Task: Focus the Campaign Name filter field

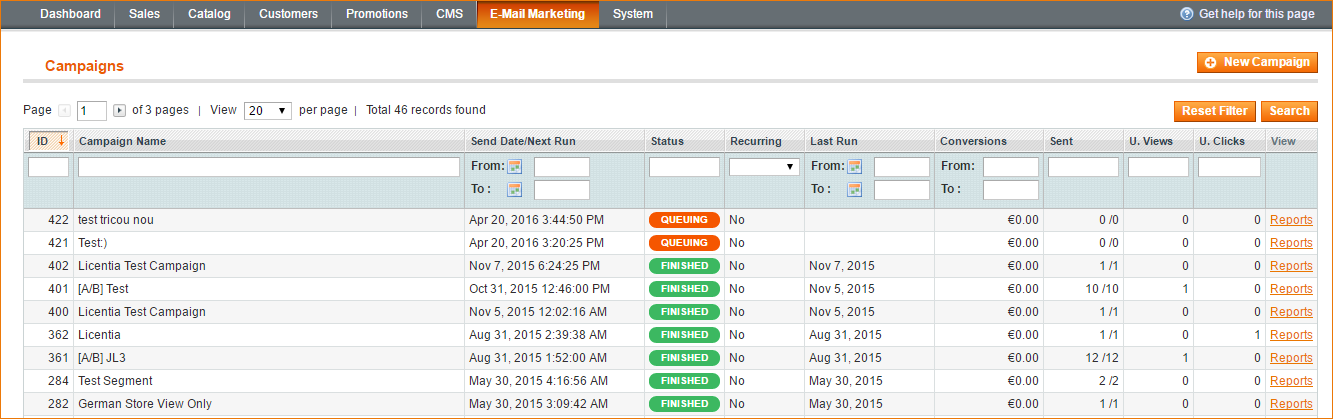Action: (x=269, y=167)
